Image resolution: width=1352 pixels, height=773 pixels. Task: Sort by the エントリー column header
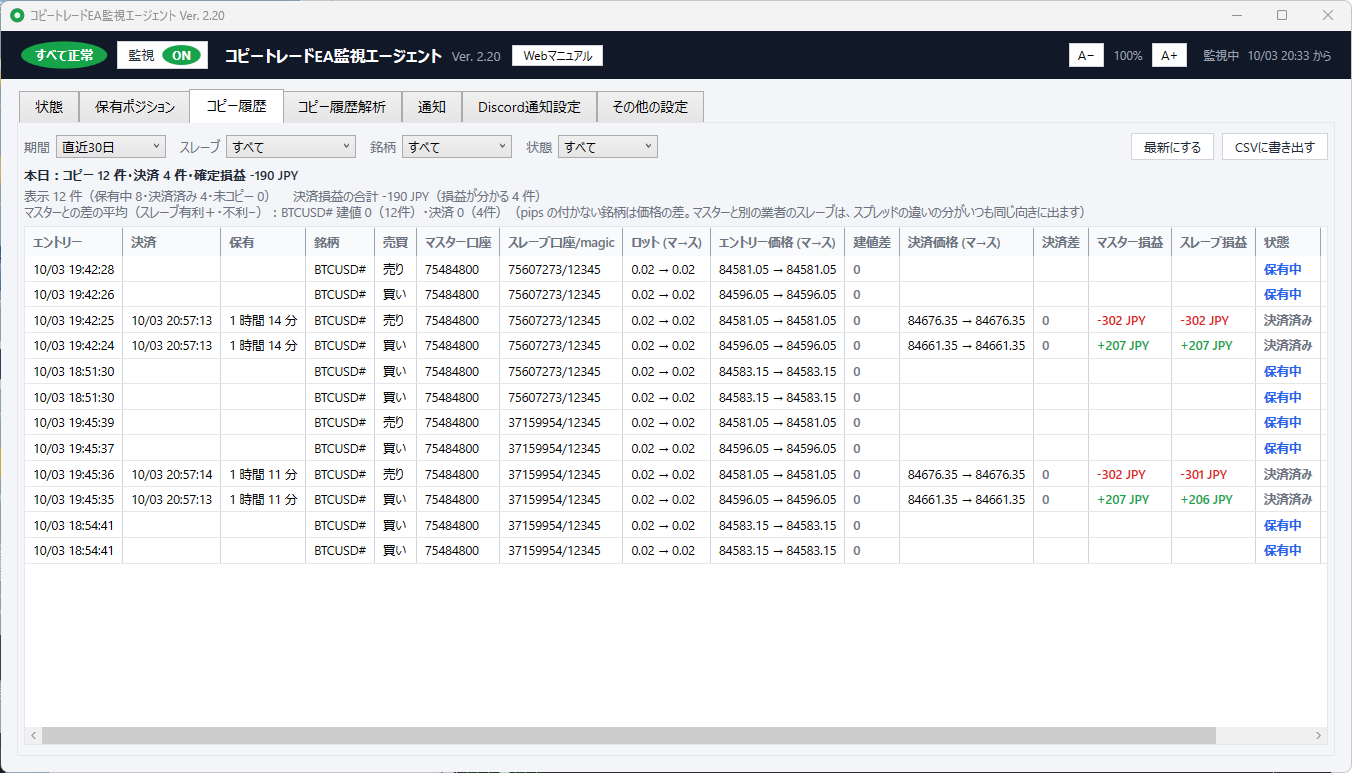point(73,242)
